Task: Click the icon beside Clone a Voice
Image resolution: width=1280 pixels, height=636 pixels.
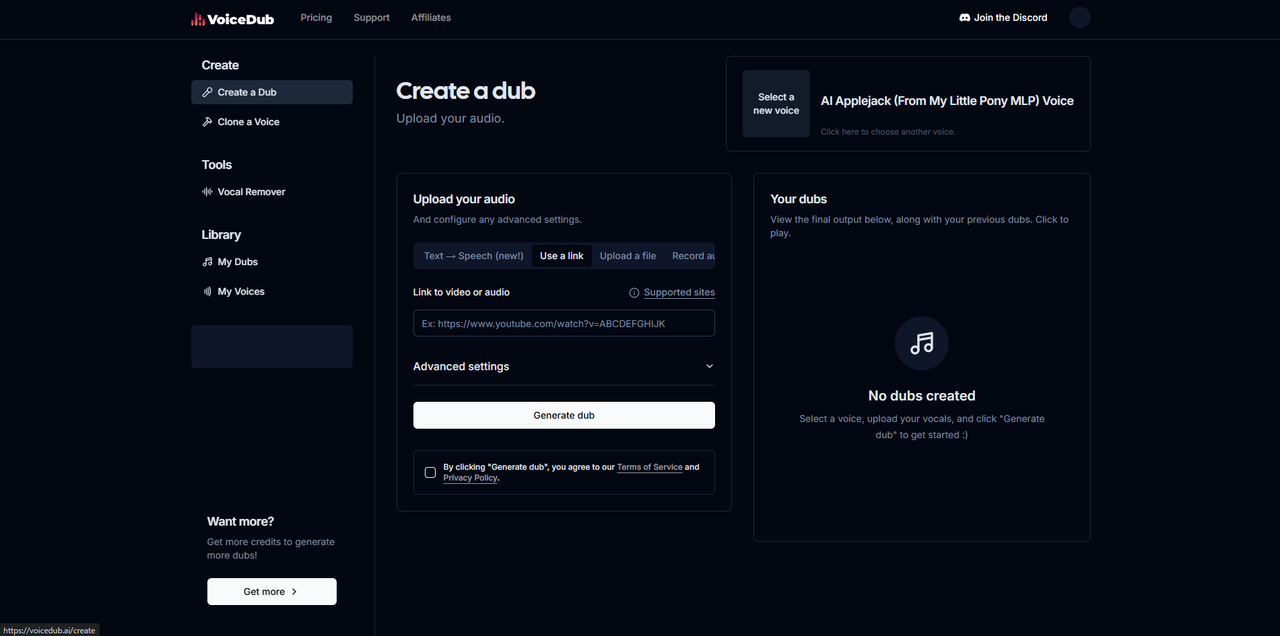Action: tap(207, 122)
